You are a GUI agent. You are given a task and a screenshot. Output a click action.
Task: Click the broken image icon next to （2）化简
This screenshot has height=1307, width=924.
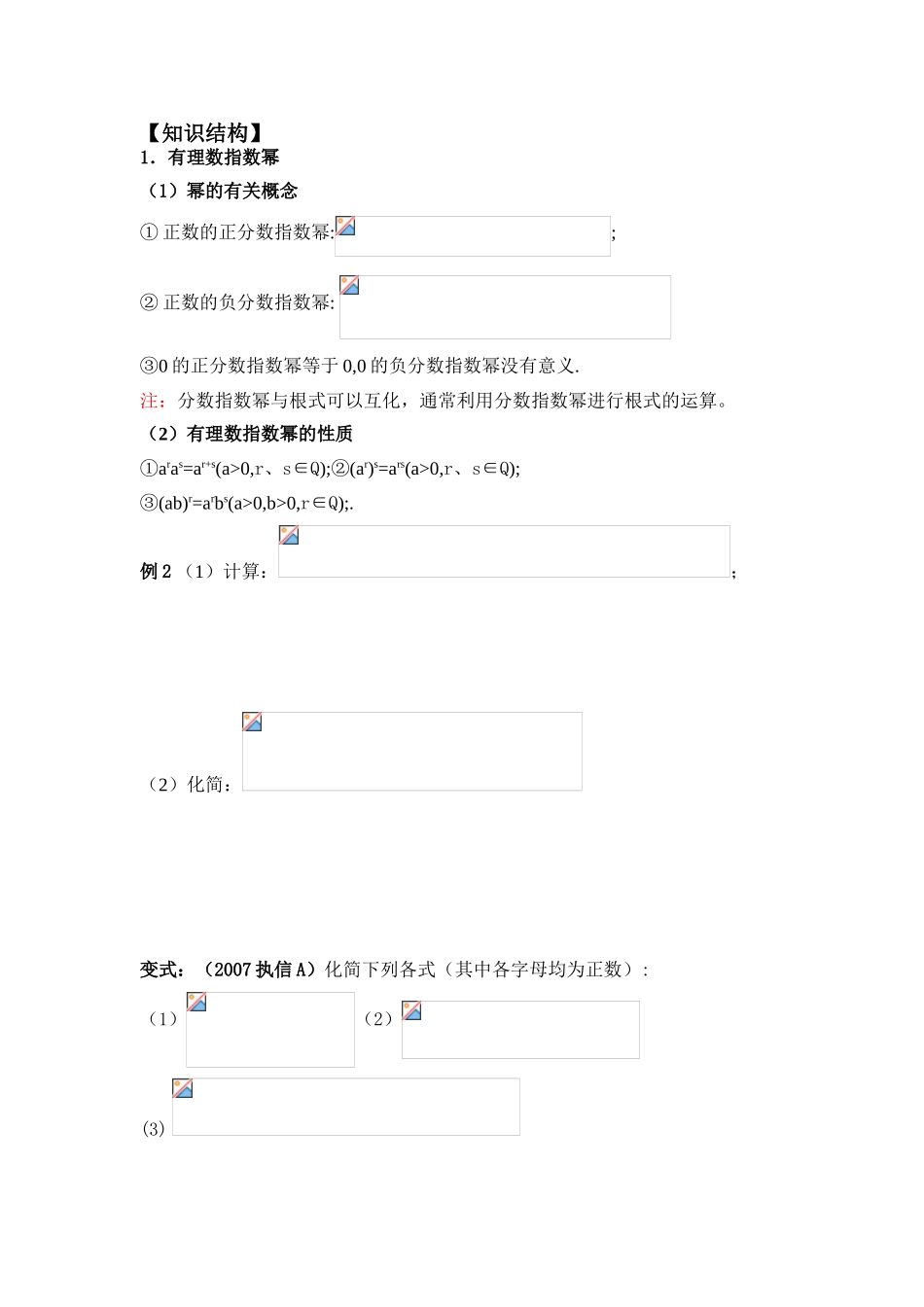[x=253, y=723]
